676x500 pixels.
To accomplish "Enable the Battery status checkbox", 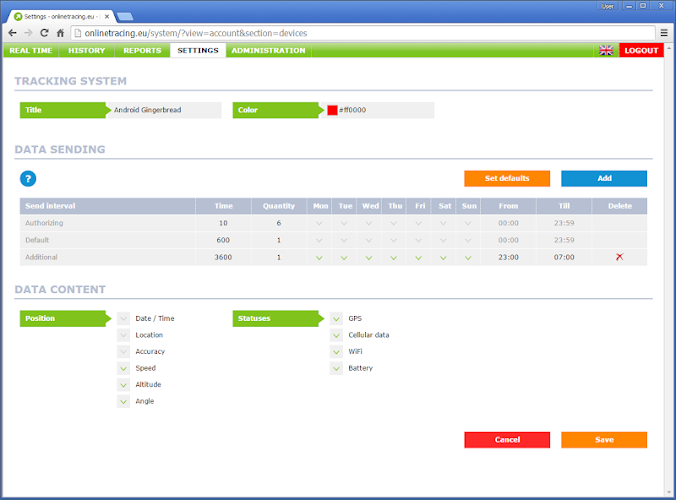I will (337, 368).
